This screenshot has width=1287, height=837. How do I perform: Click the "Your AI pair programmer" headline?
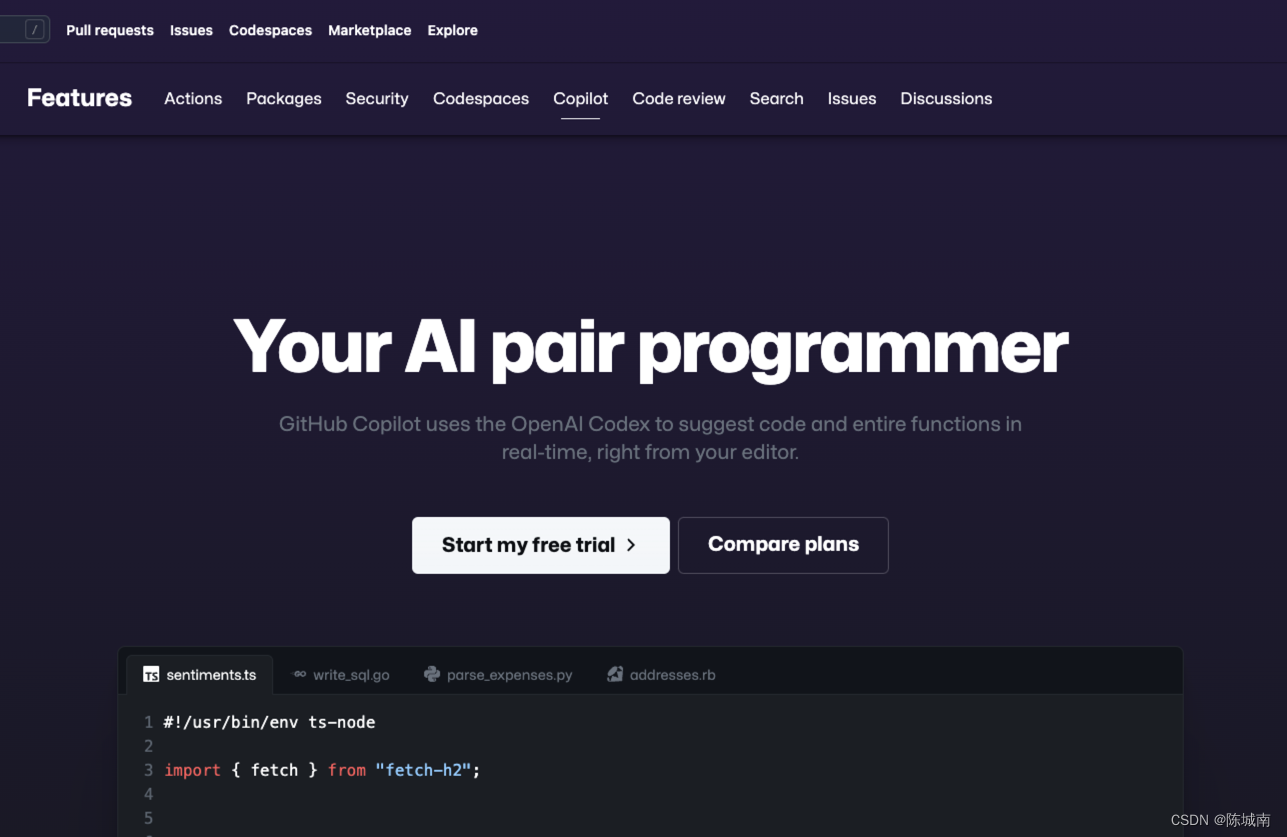click(651, 348)
